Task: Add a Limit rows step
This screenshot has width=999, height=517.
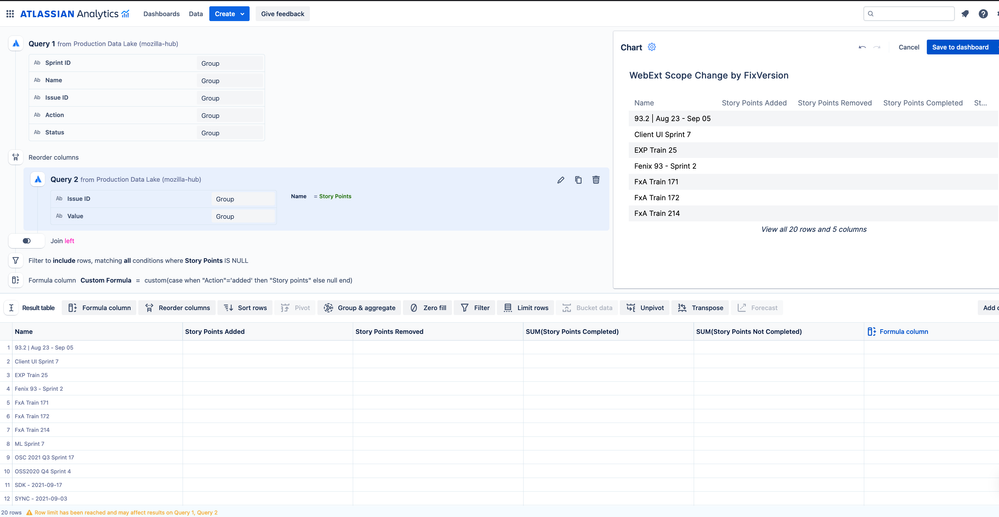Action: point(526,308)
